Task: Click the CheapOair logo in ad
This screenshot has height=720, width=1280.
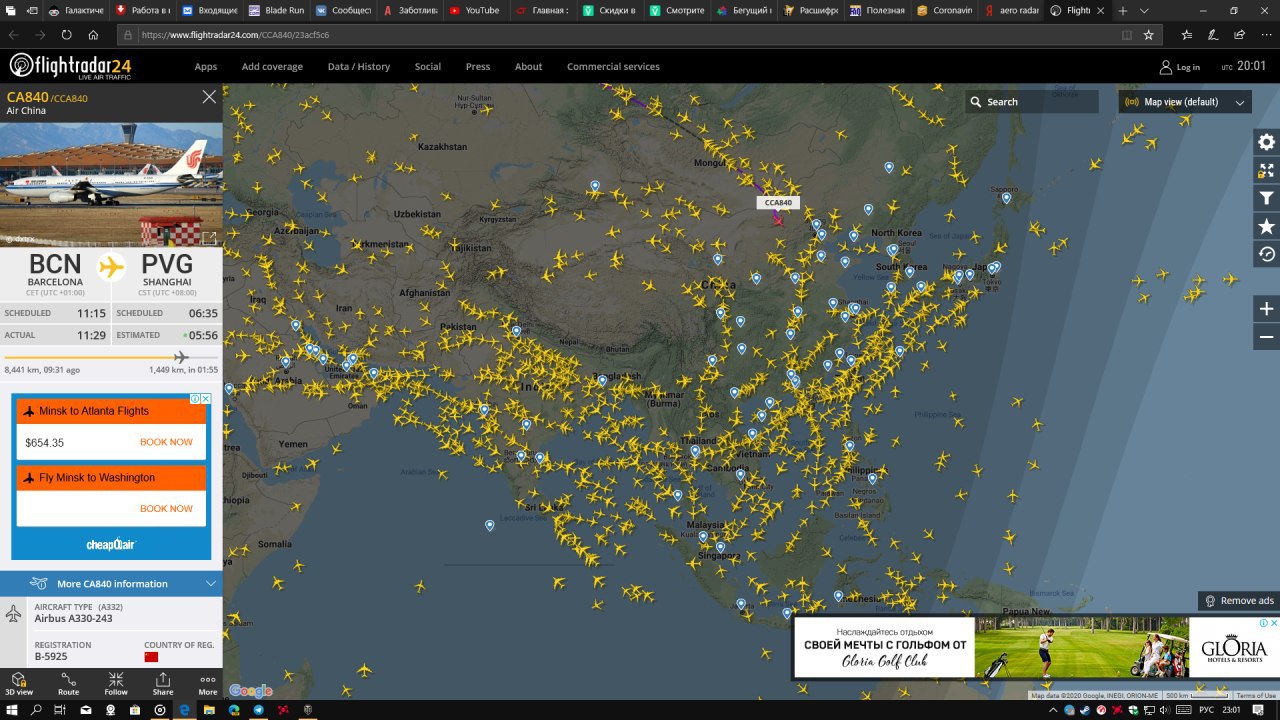Action: click(x=111, y=544)
